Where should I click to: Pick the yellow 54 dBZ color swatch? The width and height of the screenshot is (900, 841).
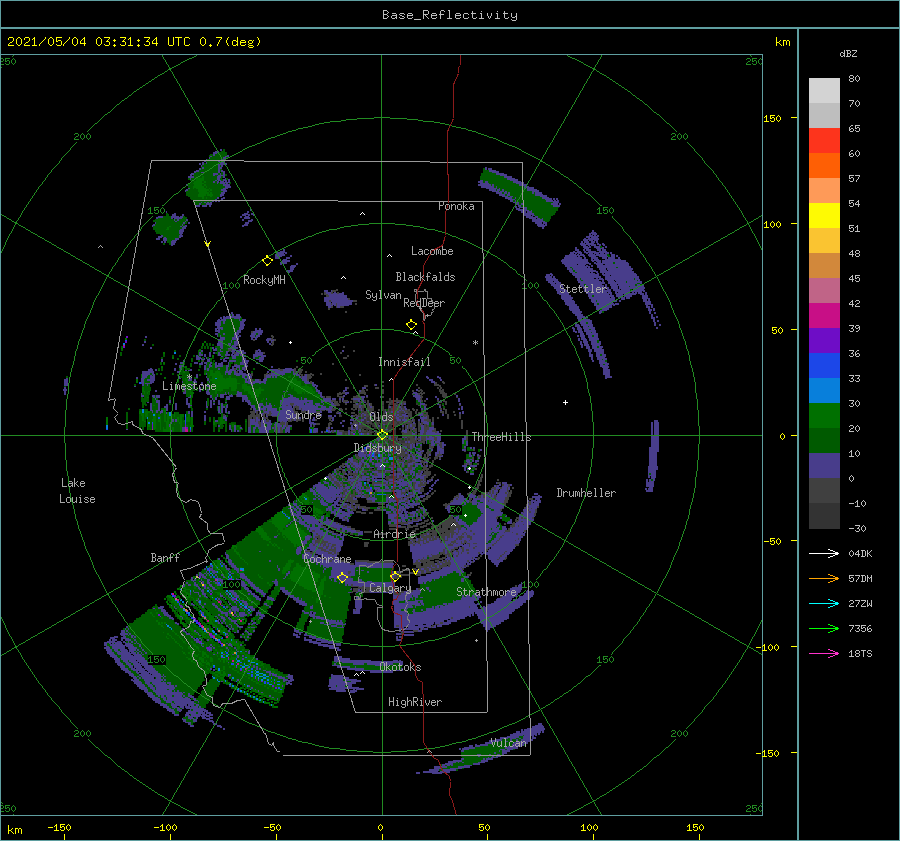(824, 215)
